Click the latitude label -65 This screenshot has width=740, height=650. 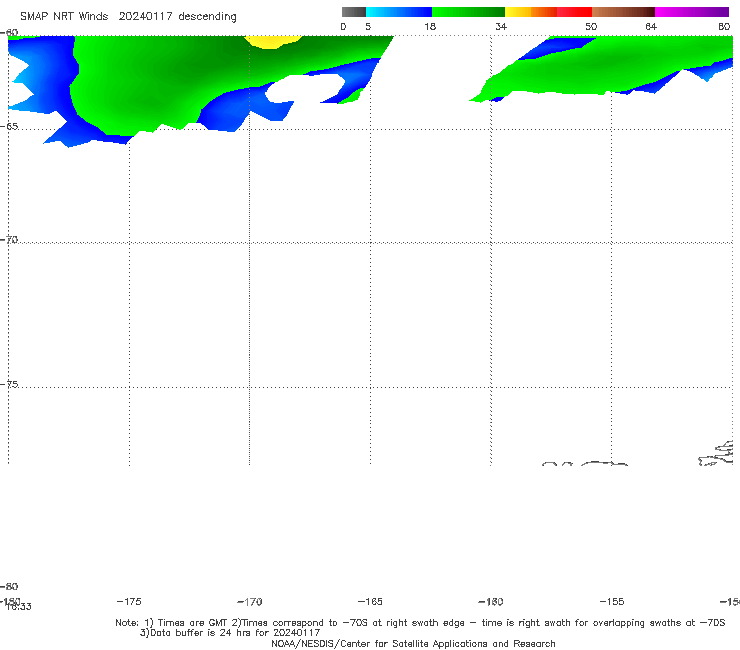click(x=9, y=127)
